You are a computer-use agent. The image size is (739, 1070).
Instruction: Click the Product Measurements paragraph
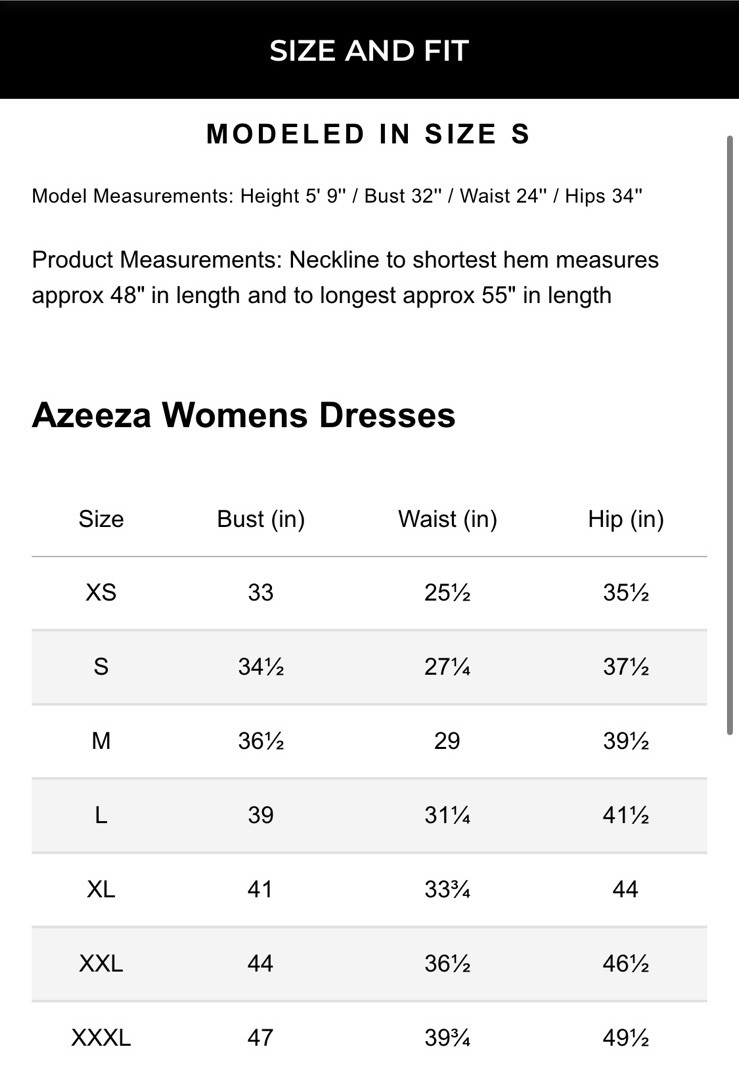[345, 277]
